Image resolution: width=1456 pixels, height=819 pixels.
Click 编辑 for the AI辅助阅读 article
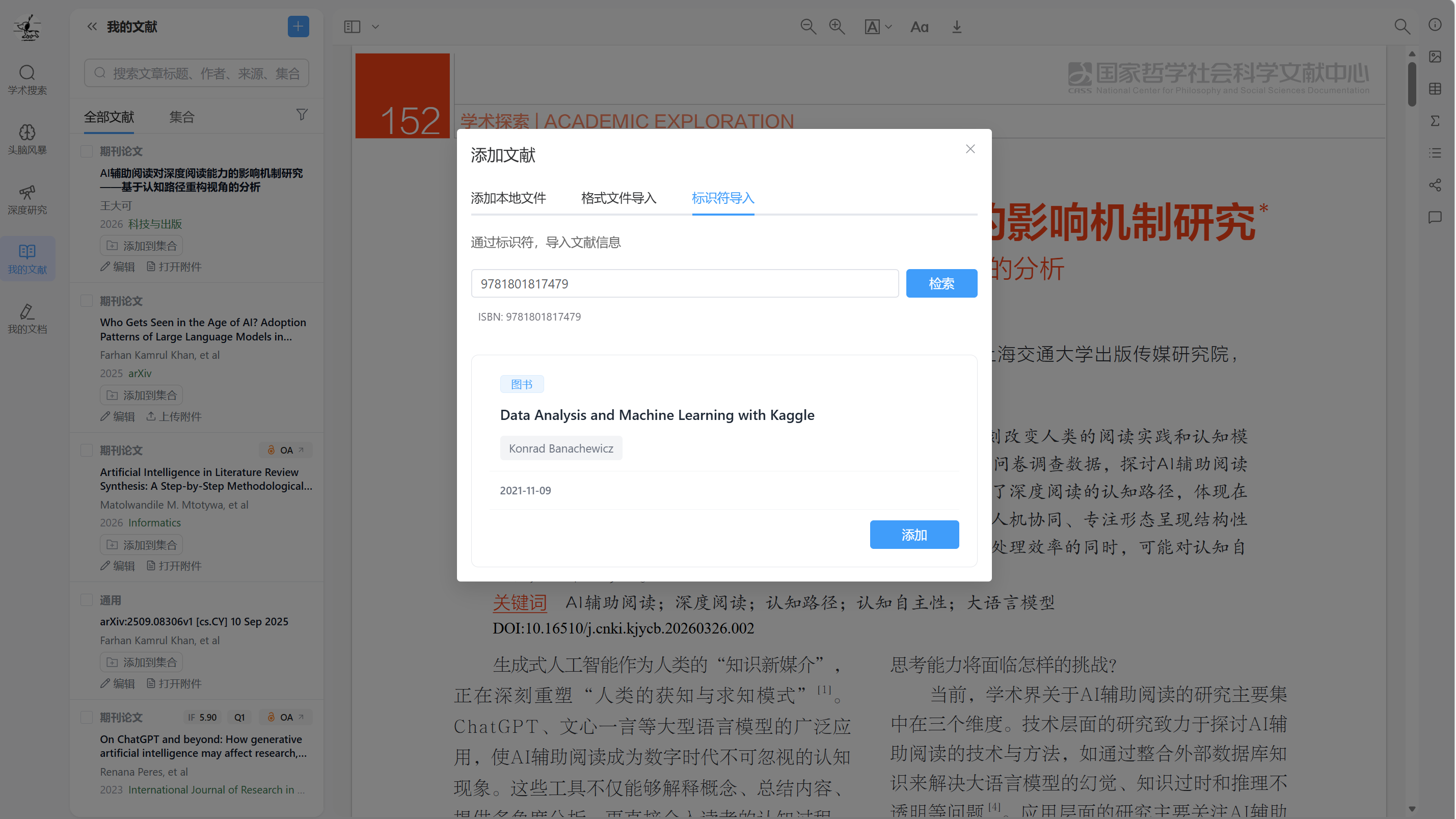point(118,267)
